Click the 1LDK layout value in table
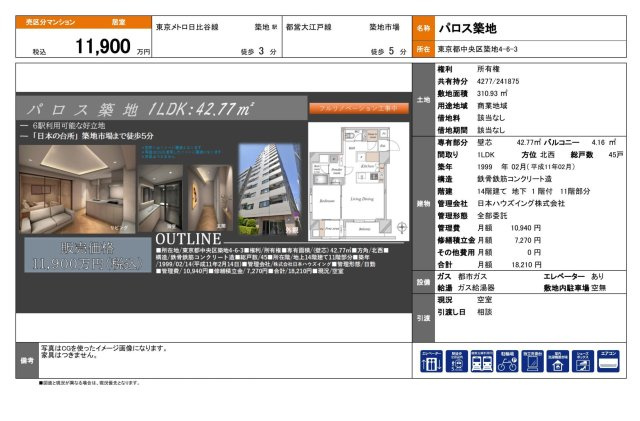Image resolution: width=640 pixels, height=421 pixels. (486, 155)
